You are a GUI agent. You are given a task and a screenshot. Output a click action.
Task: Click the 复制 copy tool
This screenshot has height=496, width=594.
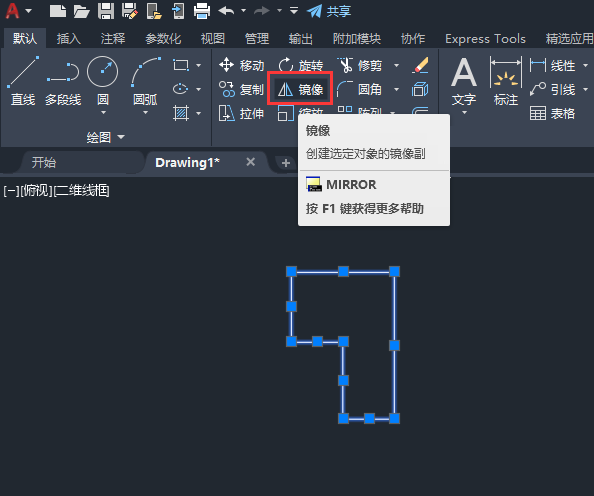pyautogui.click(x=241, y=89)
